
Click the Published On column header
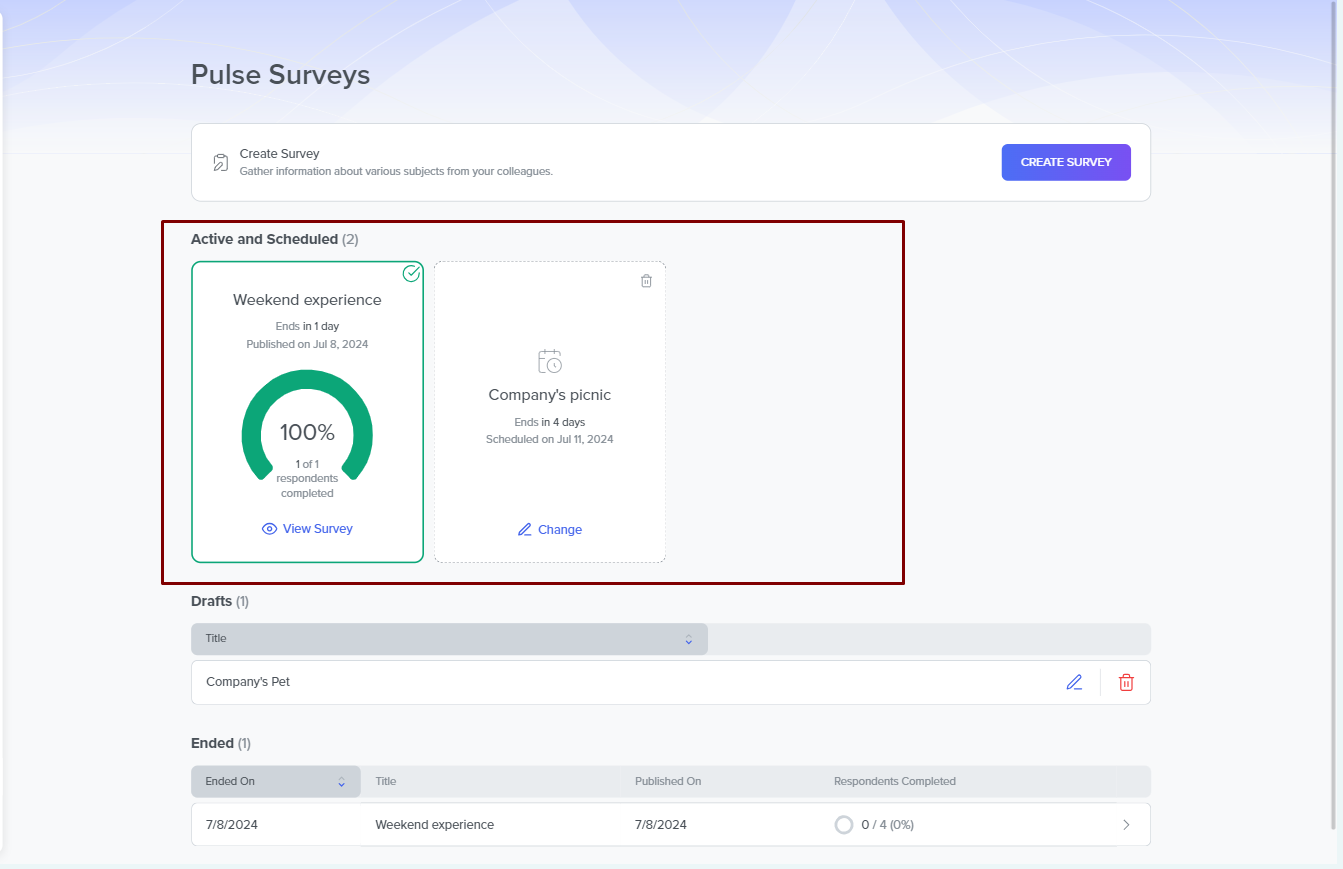pos(666,782)
